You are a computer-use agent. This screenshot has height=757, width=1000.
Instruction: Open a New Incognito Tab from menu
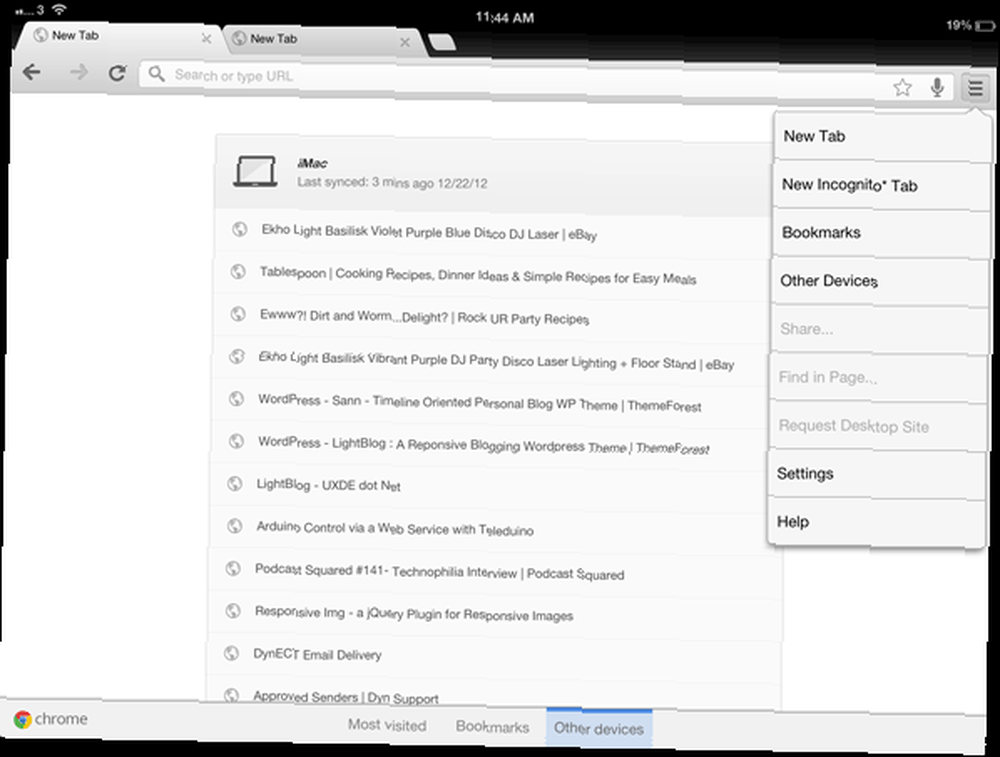(x=881, y=185)
